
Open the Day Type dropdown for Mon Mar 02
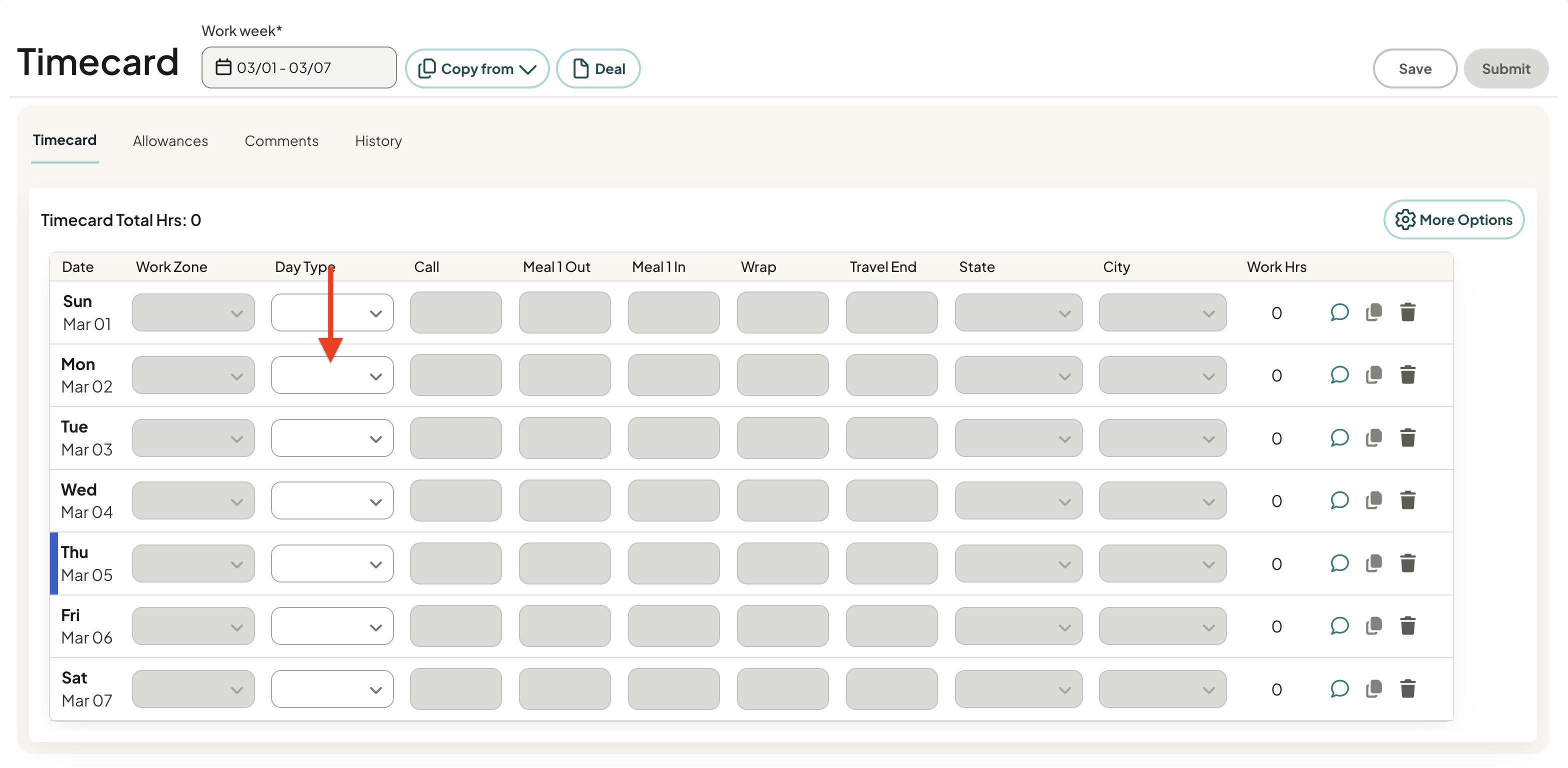click(x=332, y=375)
